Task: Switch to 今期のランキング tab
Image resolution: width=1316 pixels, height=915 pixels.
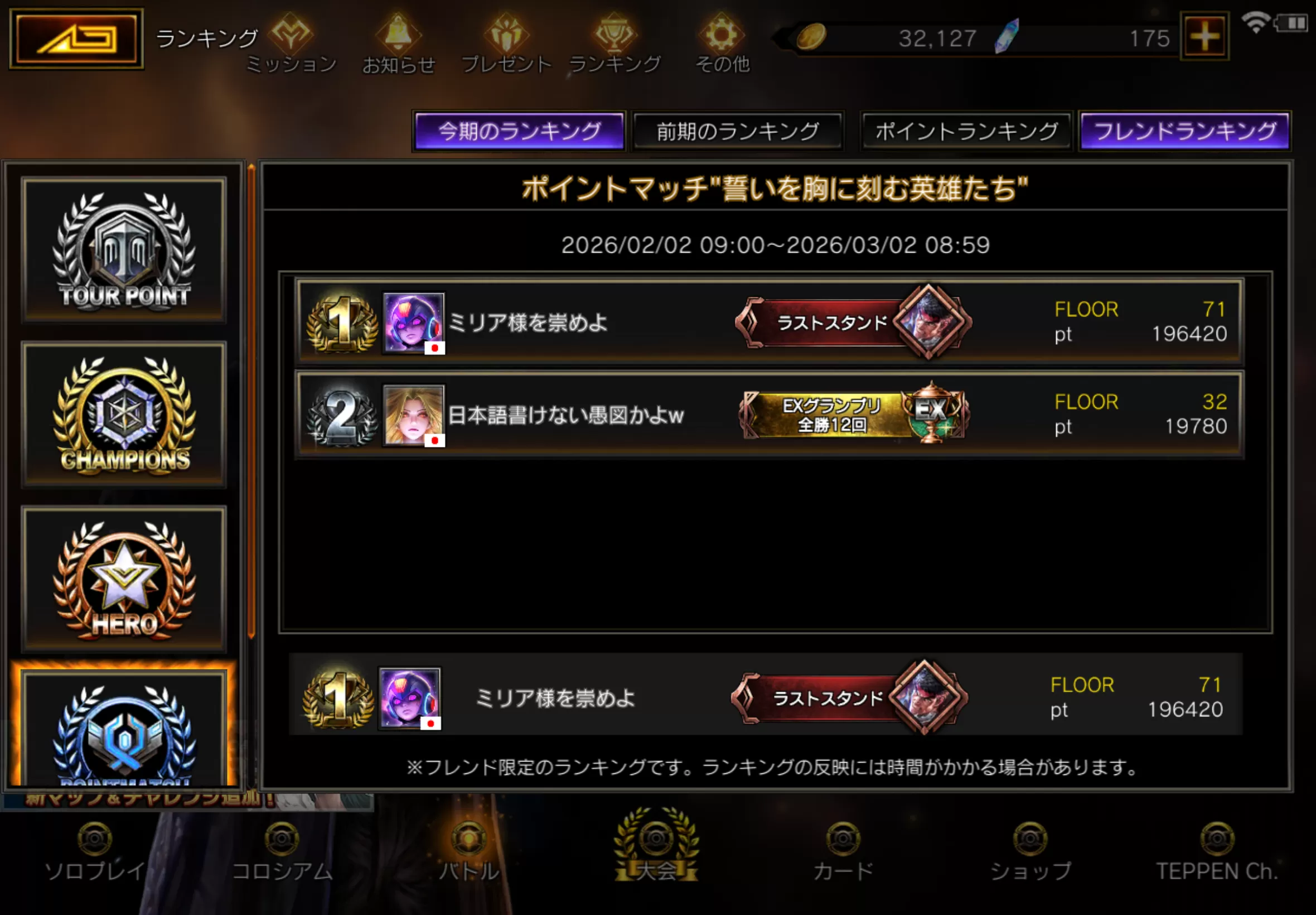Action: [x=519, y=131]
